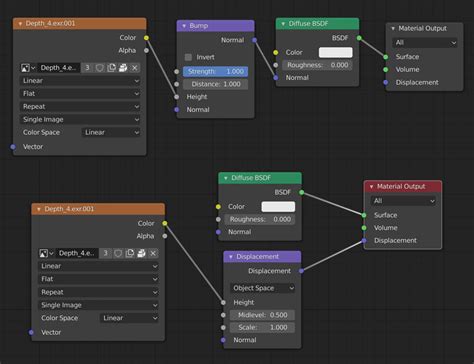Viewport: 474px width, 364px height.
Task: Click the Displacement node's Height input socket
Action: tap(223, 303)
